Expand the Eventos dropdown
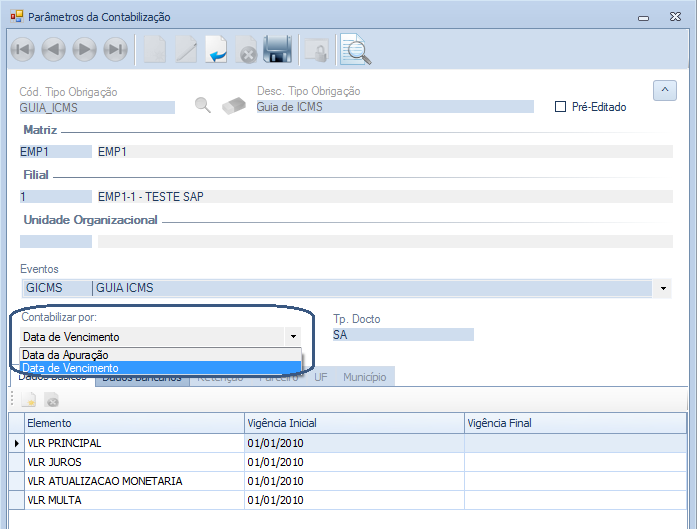This screenshot has width=697, height=529. tap(664, 289)
